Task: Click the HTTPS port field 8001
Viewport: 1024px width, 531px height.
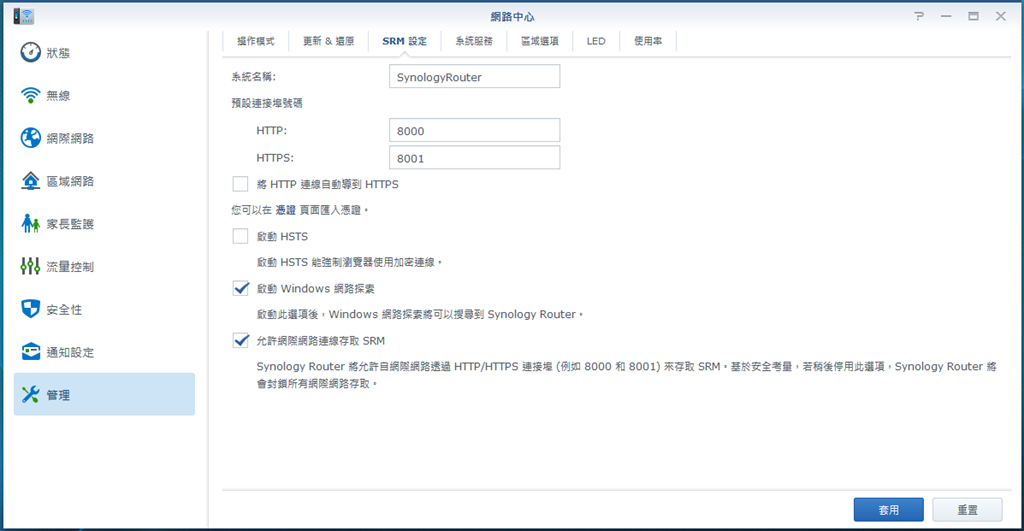Action: (474, 158)
